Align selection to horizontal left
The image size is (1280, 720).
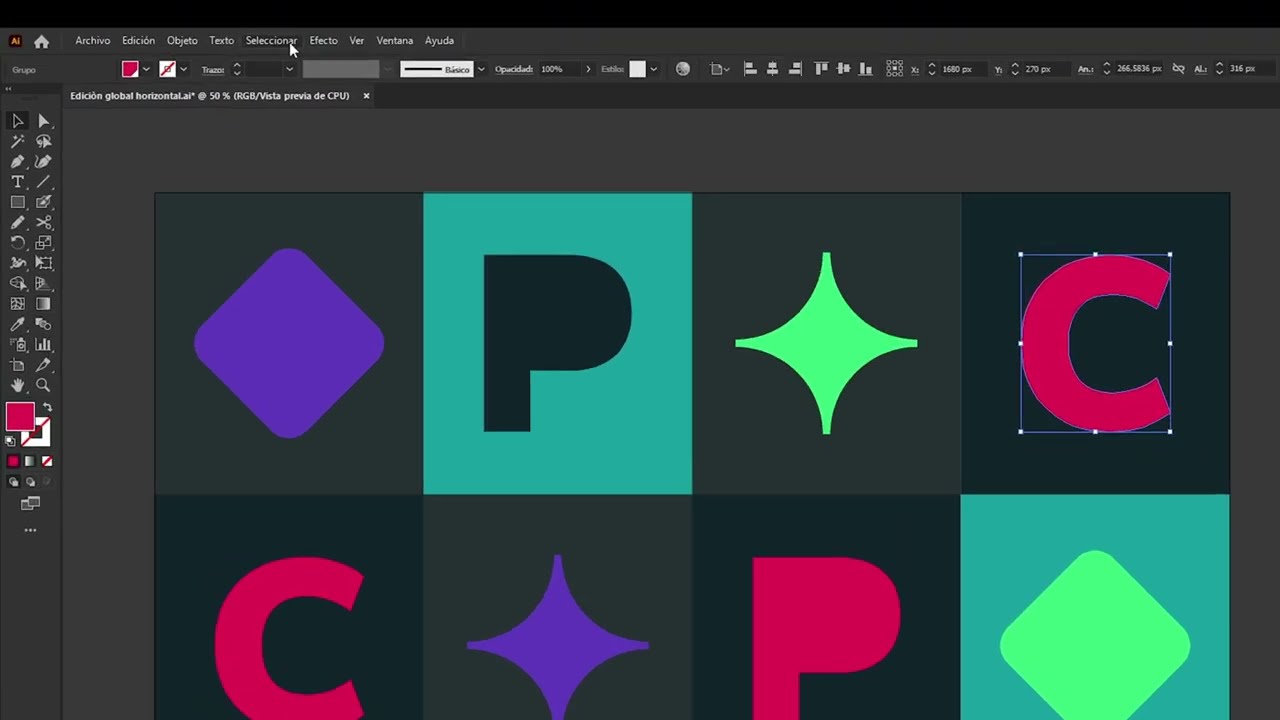click(x=750, y=69)
